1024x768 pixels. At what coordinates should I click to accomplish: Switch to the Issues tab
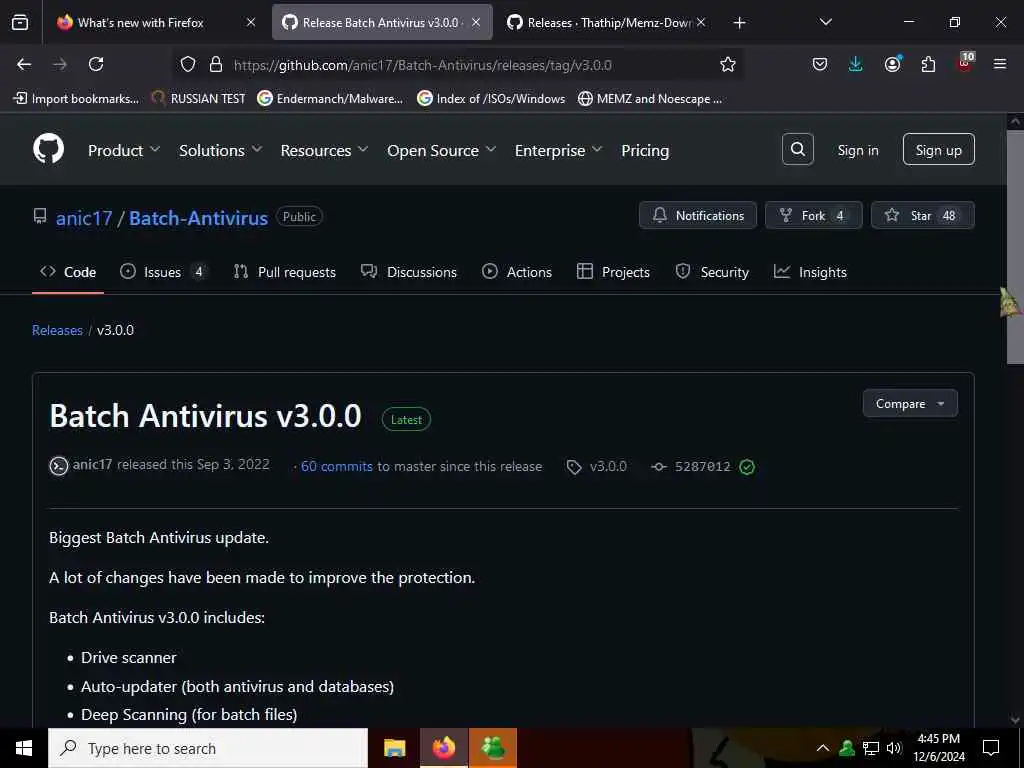[163, 272]
